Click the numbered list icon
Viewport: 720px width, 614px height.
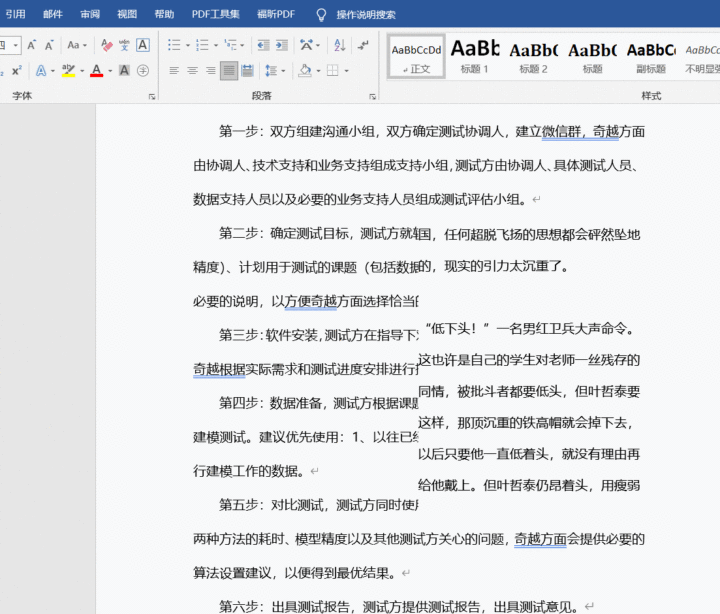point(201,45)
